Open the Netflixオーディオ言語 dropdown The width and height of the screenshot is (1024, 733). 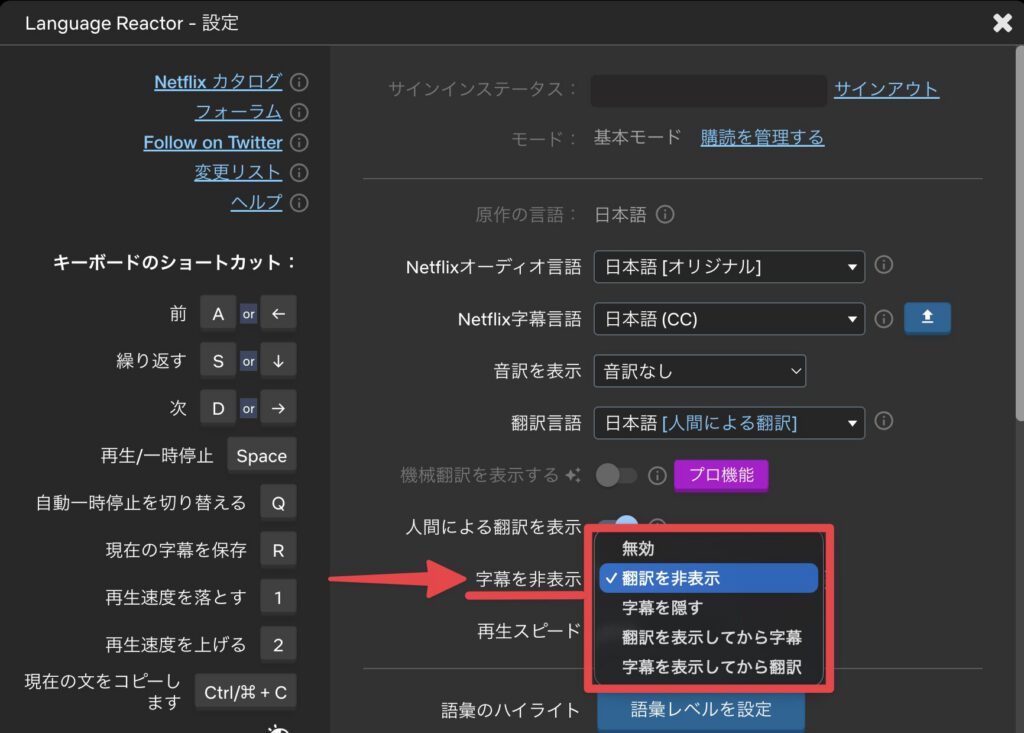(728, 266)
